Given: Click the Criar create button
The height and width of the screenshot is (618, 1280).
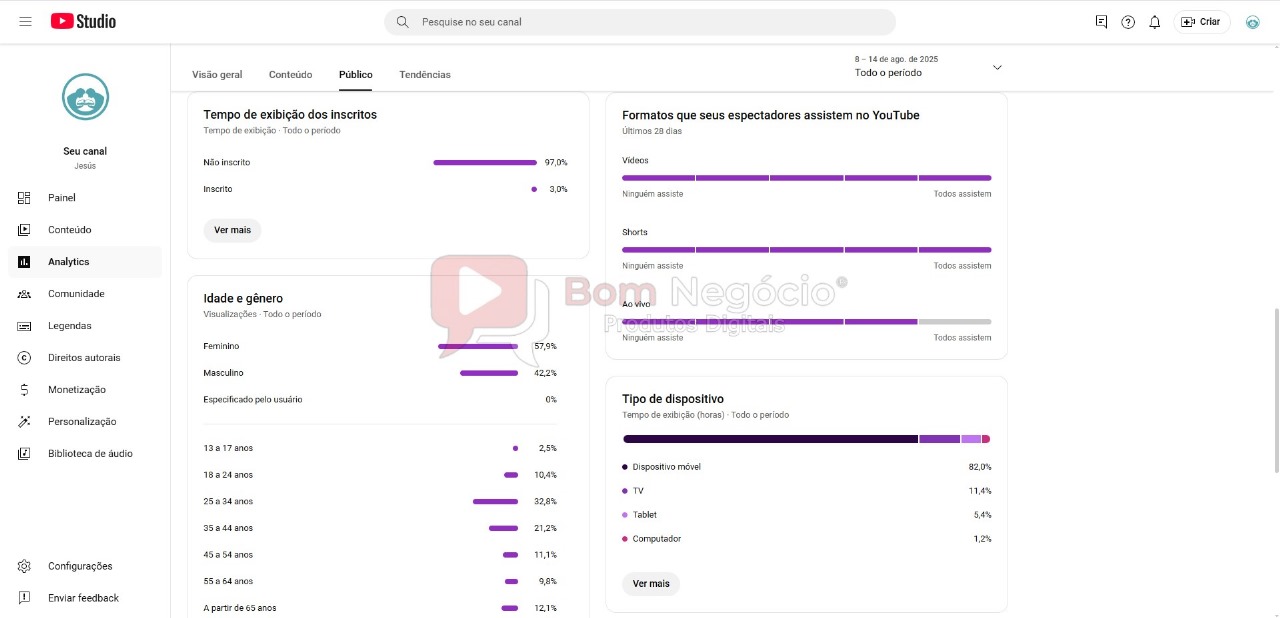Looking at the screenshot, I should coord(1202,21).
